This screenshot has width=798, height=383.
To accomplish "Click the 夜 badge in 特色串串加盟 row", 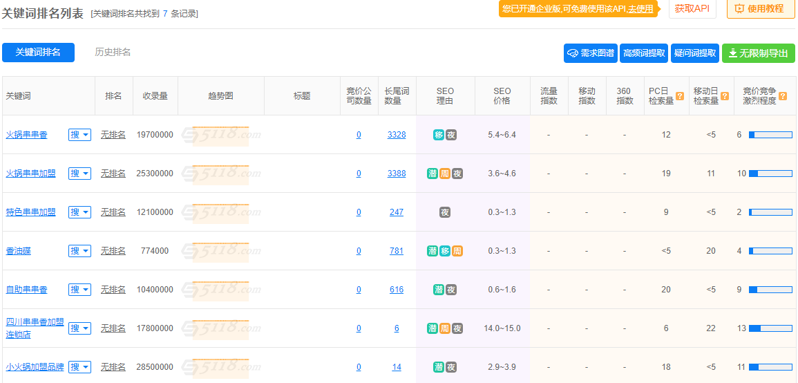I will tap(445, 212).
